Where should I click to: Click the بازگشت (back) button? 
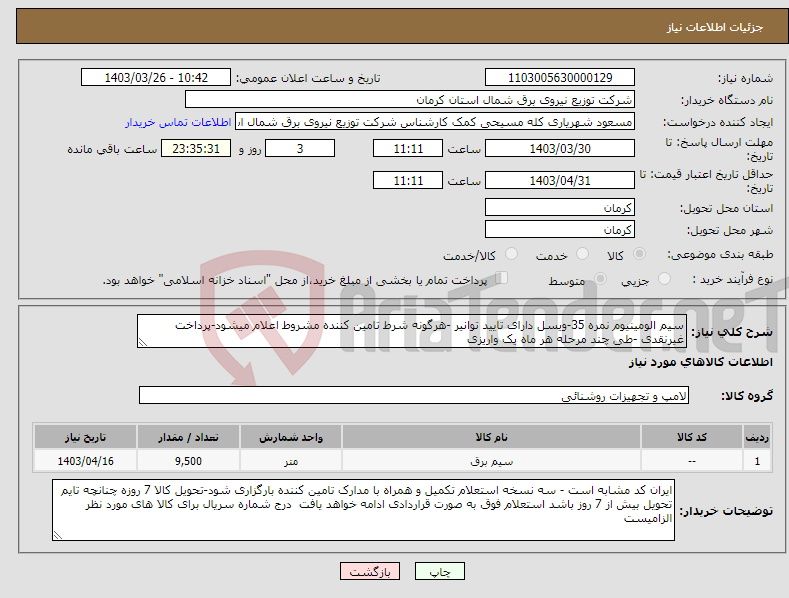click(x=370, y=571)
